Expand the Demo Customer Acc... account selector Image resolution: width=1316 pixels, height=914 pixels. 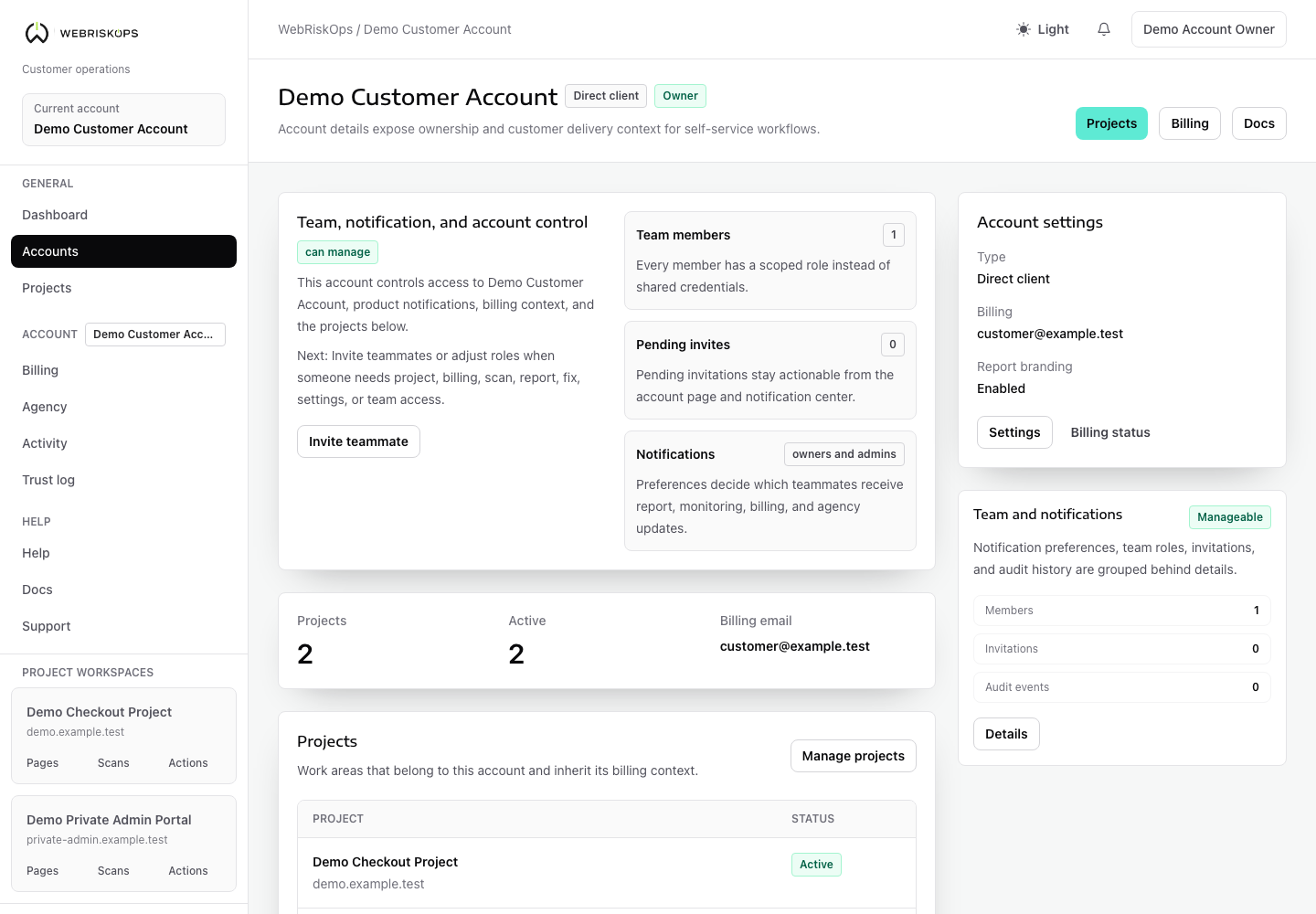[x=155, y=335]
